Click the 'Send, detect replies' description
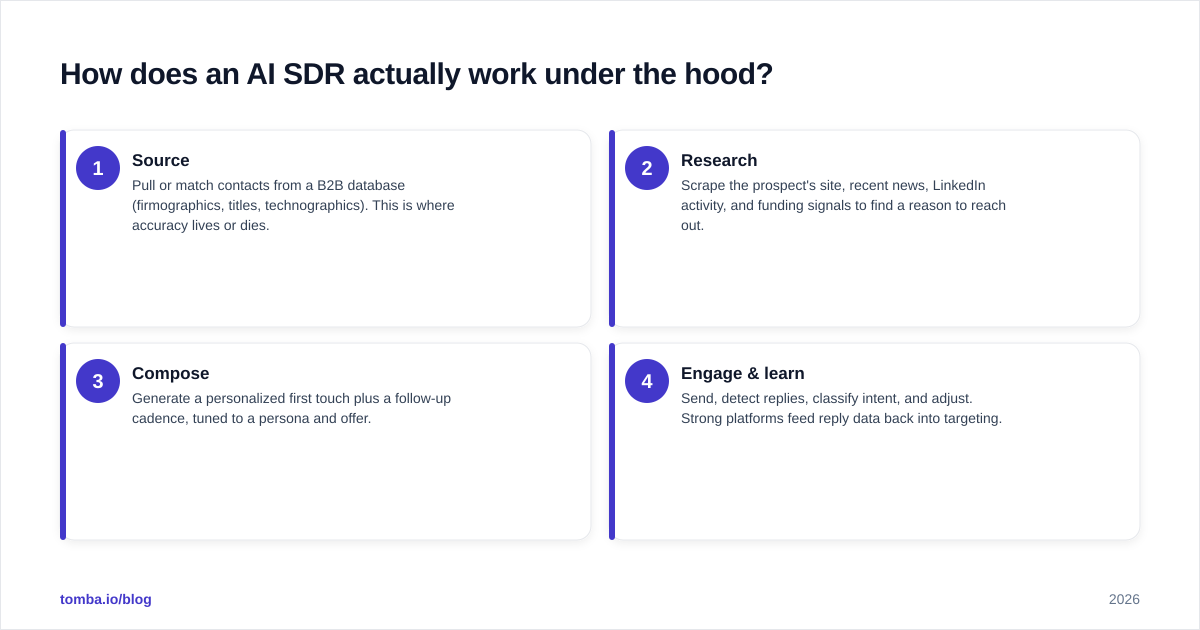The image size is (1200, 630). pos(841,408)
